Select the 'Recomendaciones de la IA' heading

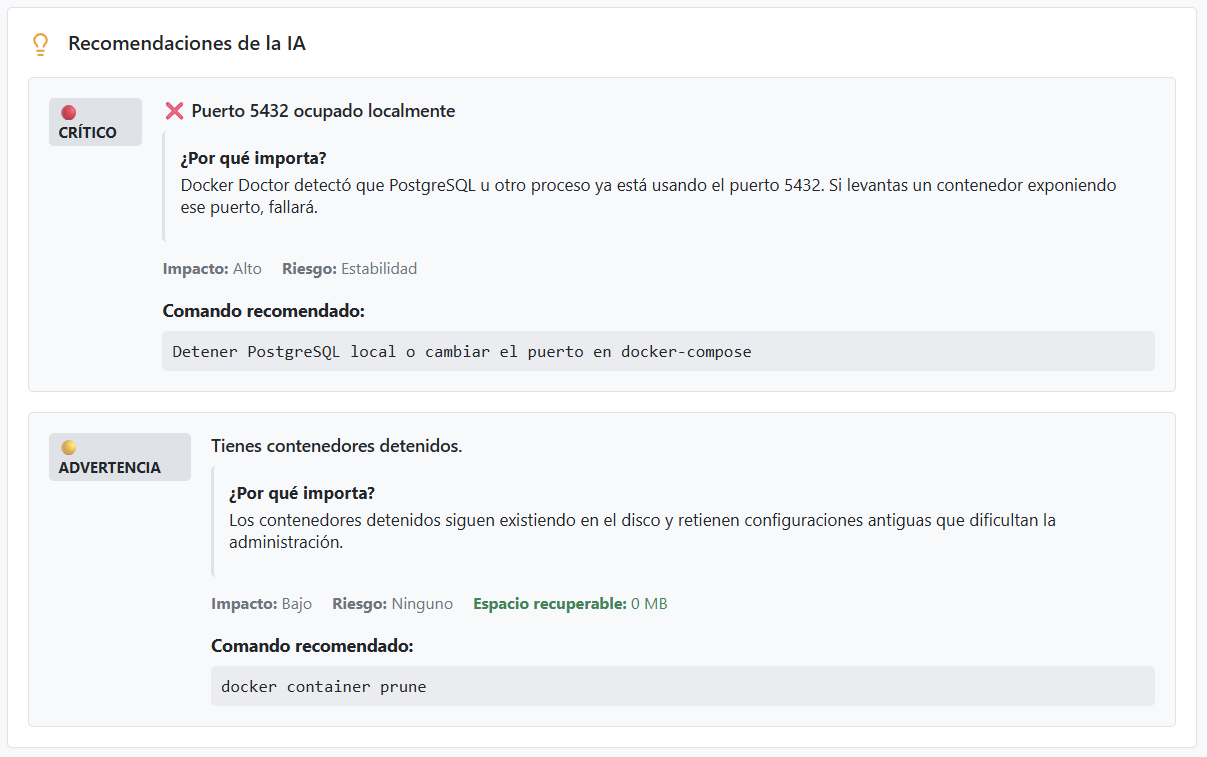click(187, 44)
